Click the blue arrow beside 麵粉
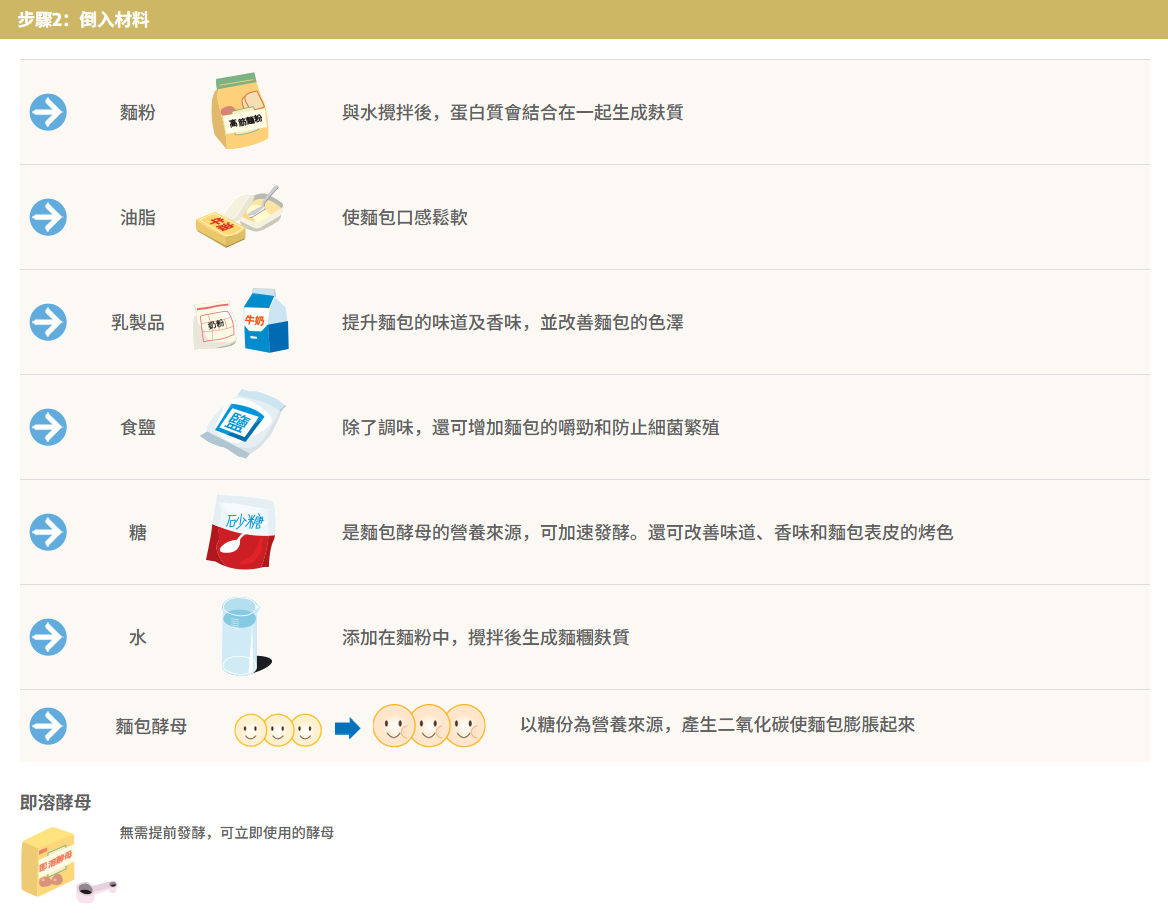The width and height of the screenshot is (1168, 916). pos(48,112)
